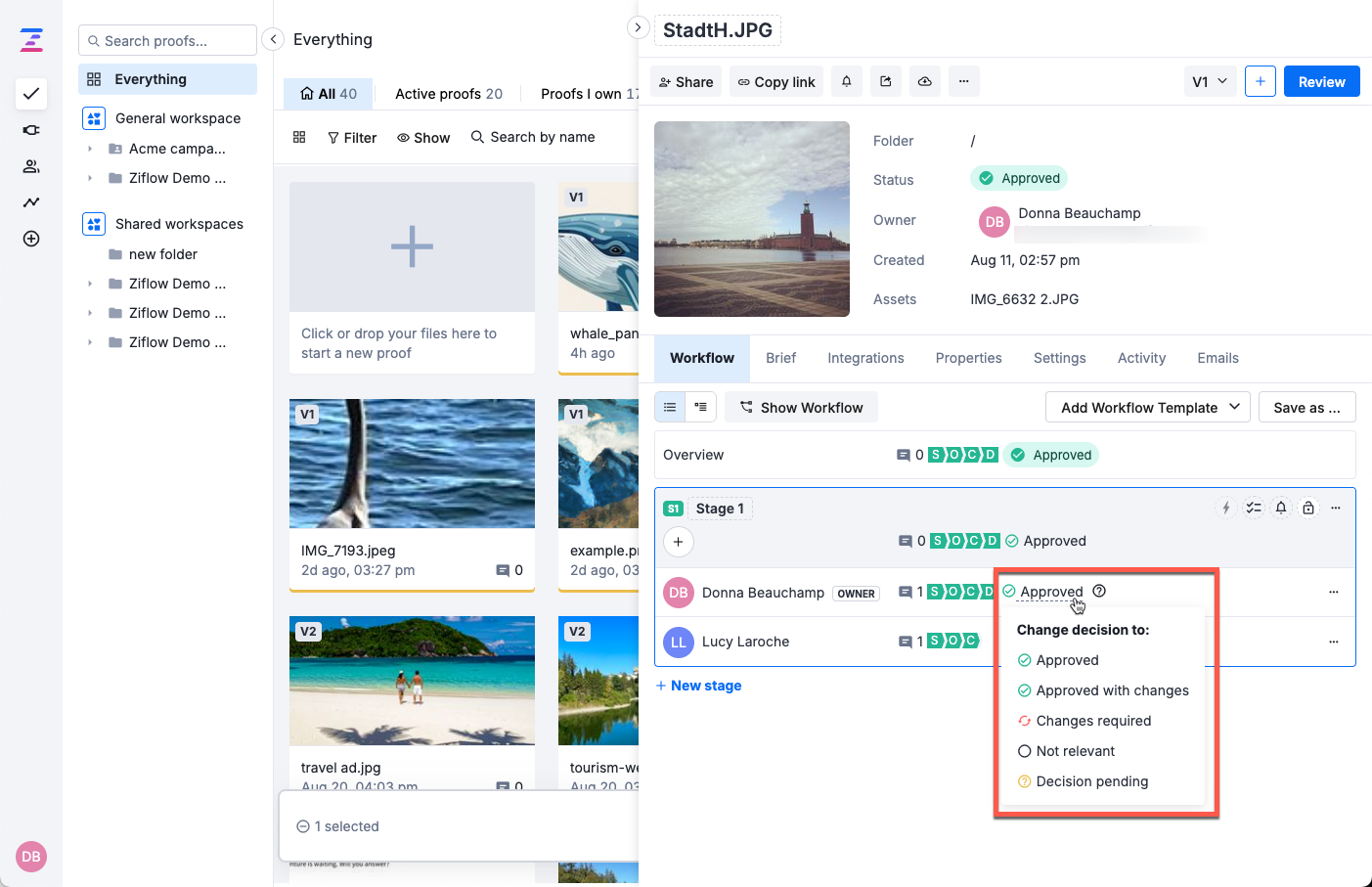Click the lock icon in Stage 1 header
Screen dimensions: 1372x887
[x=1308, y=508]
